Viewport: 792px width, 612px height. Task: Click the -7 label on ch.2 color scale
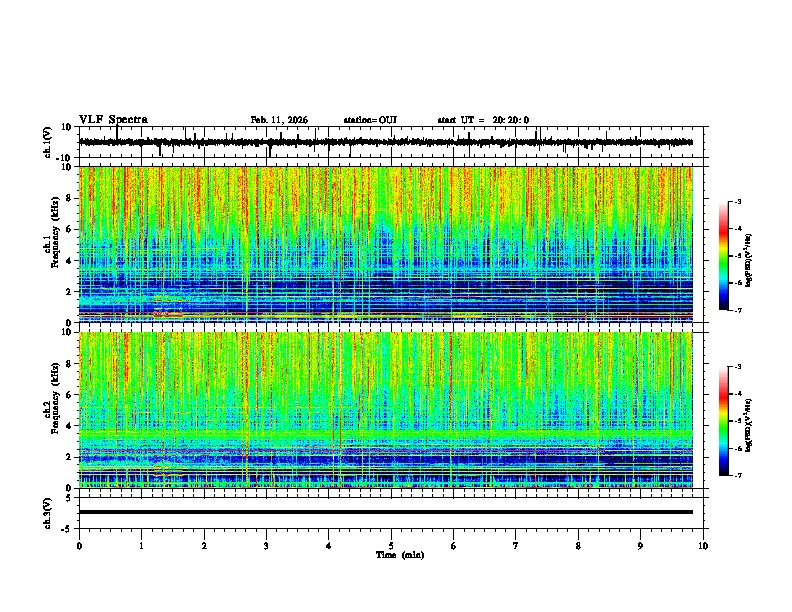point(738,475)
